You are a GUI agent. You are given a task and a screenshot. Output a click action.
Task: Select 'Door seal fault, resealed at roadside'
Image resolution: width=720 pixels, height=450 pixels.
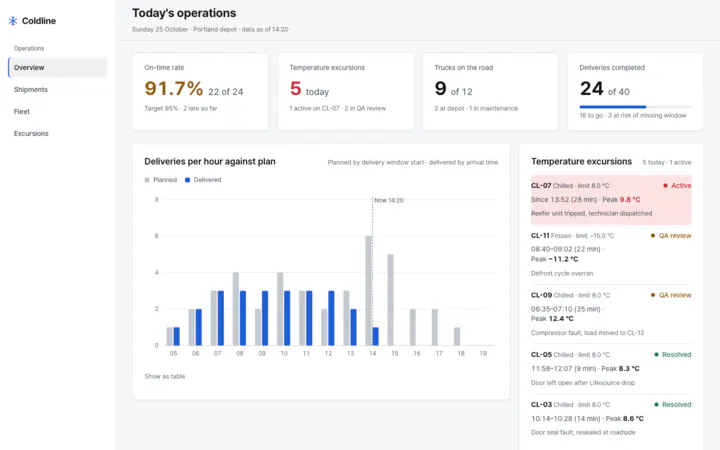click(x=583, y=433)
